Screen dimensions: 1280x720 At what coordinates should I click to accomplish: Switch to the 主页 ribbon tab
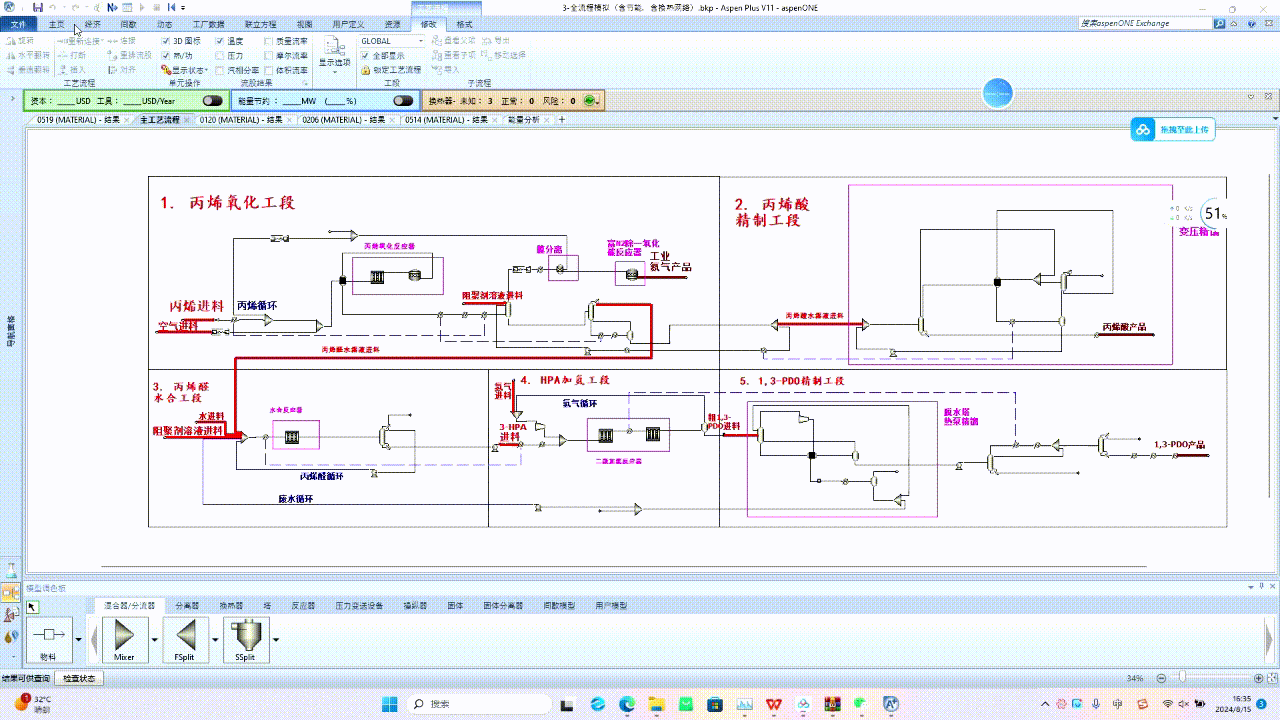point(57,23)
